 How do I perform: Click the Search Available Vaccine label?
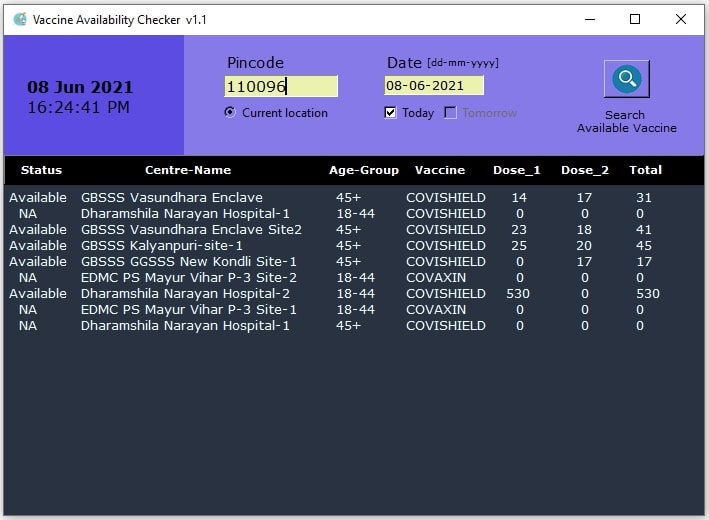click(x=626, y=122)
